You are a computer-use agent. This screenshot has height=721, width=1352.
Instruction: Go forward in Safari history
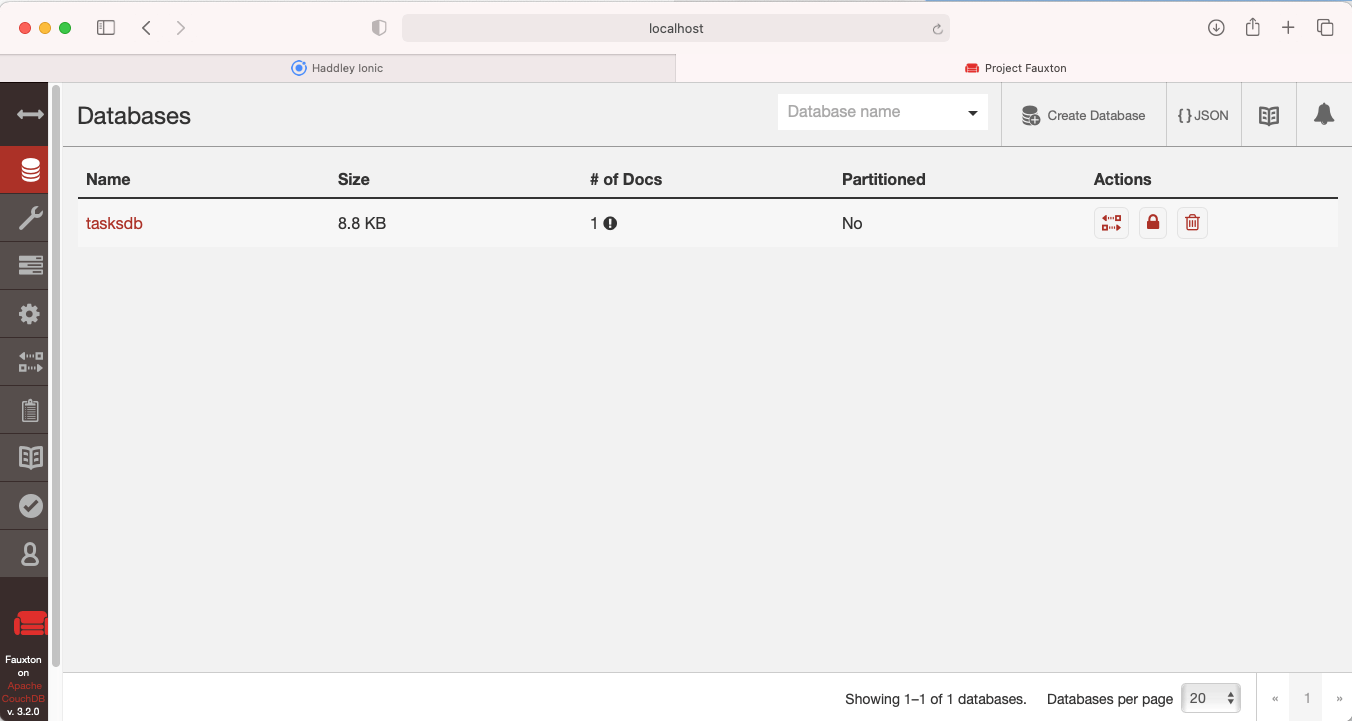click(181, 28)
